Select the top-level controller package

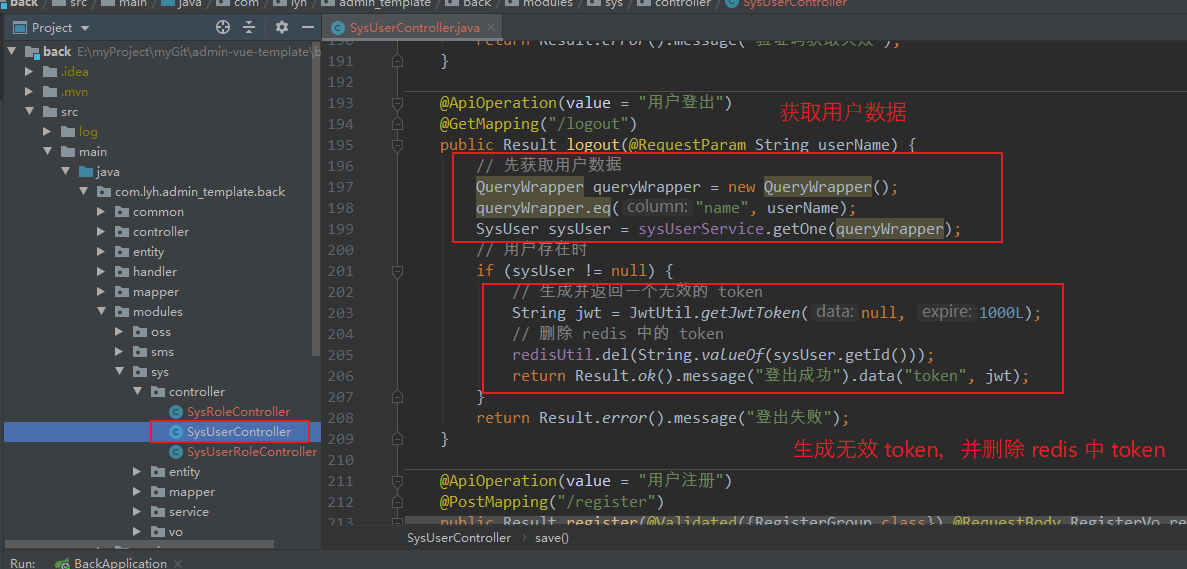160,232
